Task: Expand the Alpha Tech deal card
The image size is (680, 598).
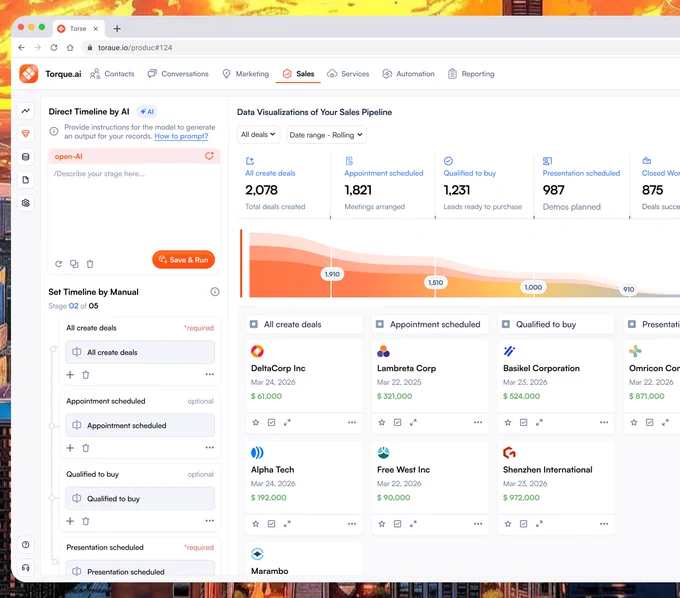Action: pyautogui.click(x=287, y=524)
